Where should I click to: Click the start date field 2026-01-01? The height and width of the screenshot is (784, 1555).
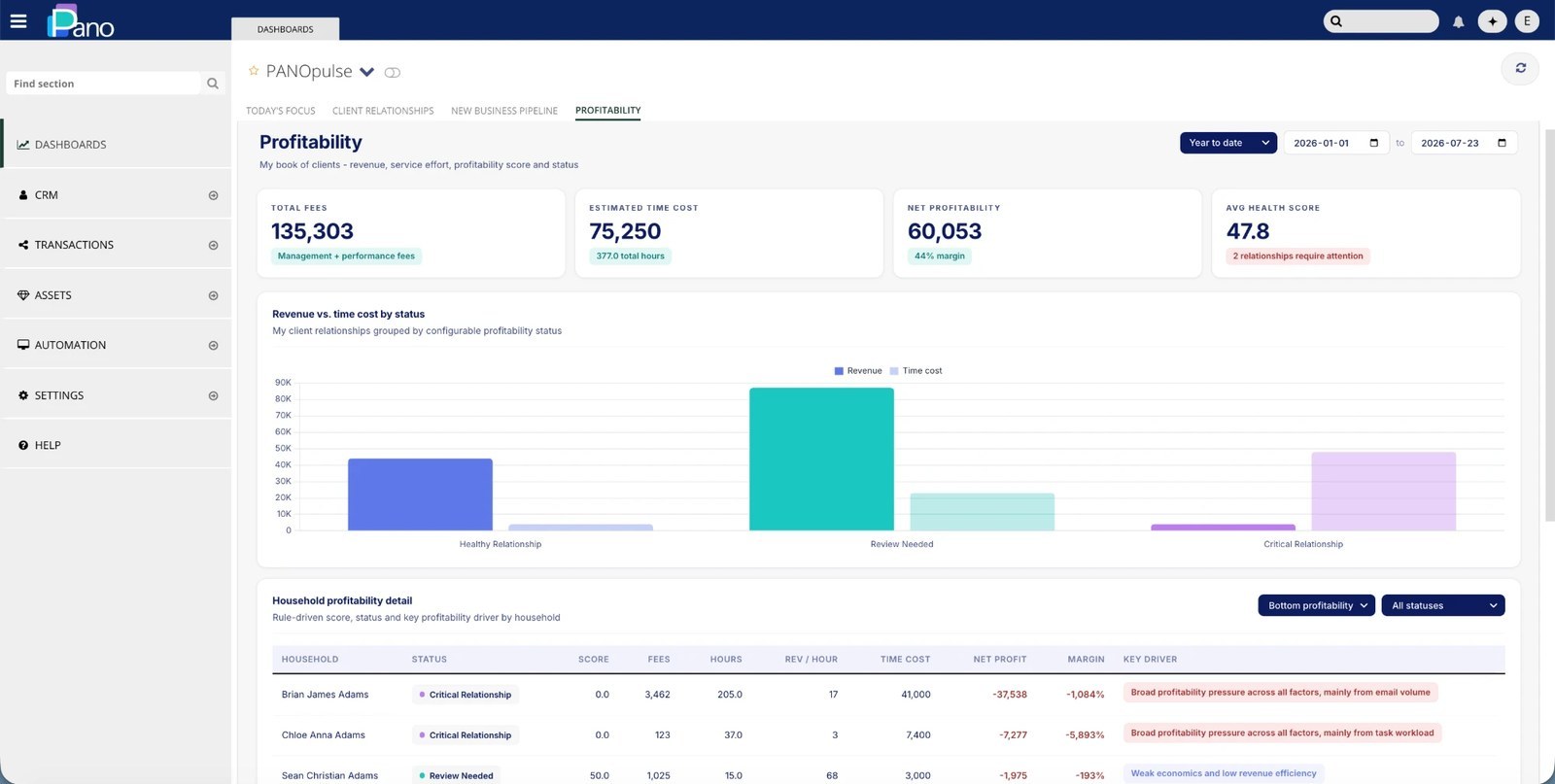tap(1337, 143)
